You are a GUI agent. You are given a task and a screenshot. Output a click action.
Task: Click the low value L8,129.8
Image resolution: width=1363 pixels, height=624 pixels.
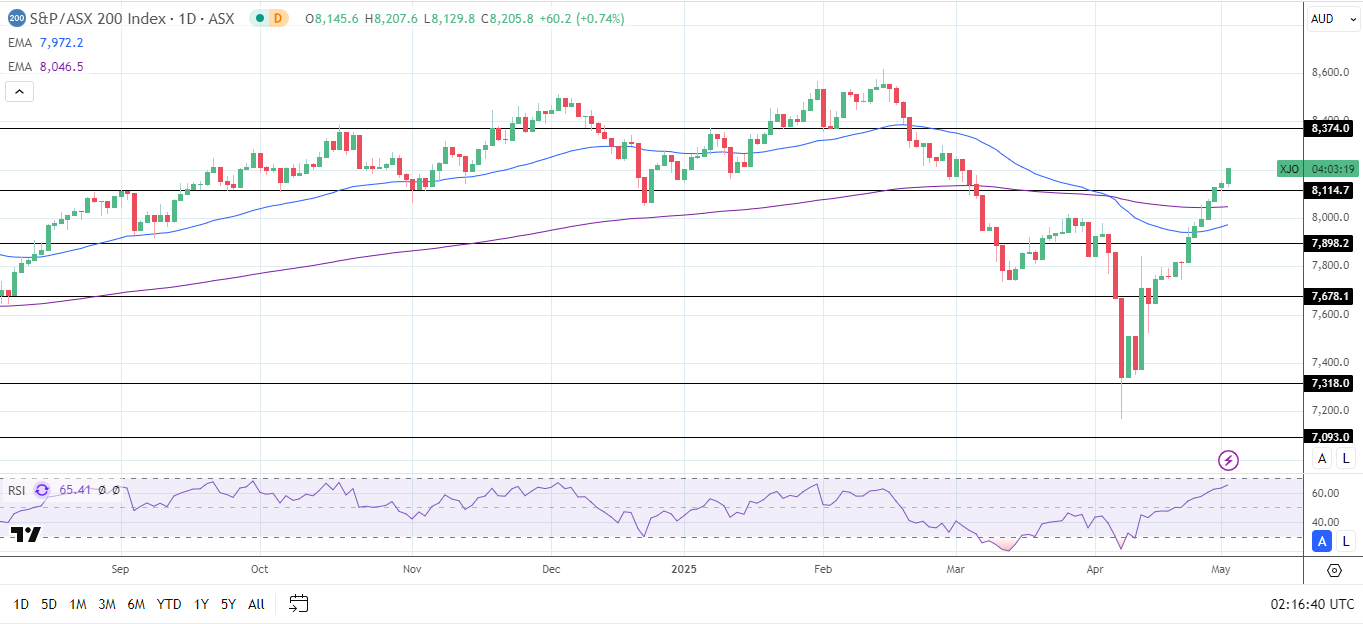point(451,19)
